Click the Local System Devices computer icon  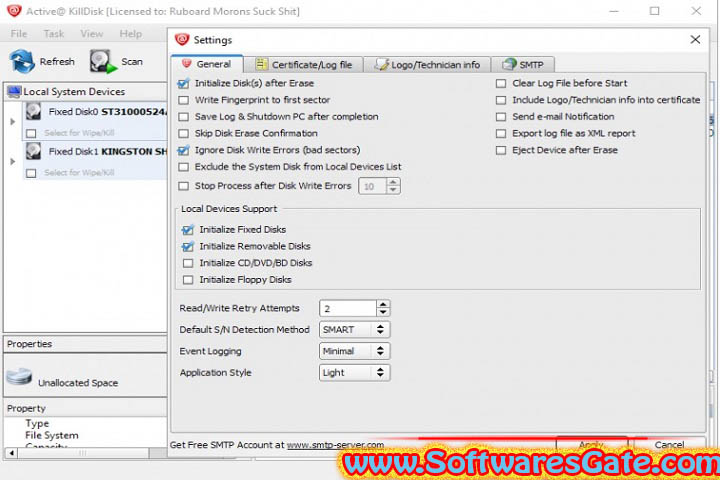coord(14,92)
